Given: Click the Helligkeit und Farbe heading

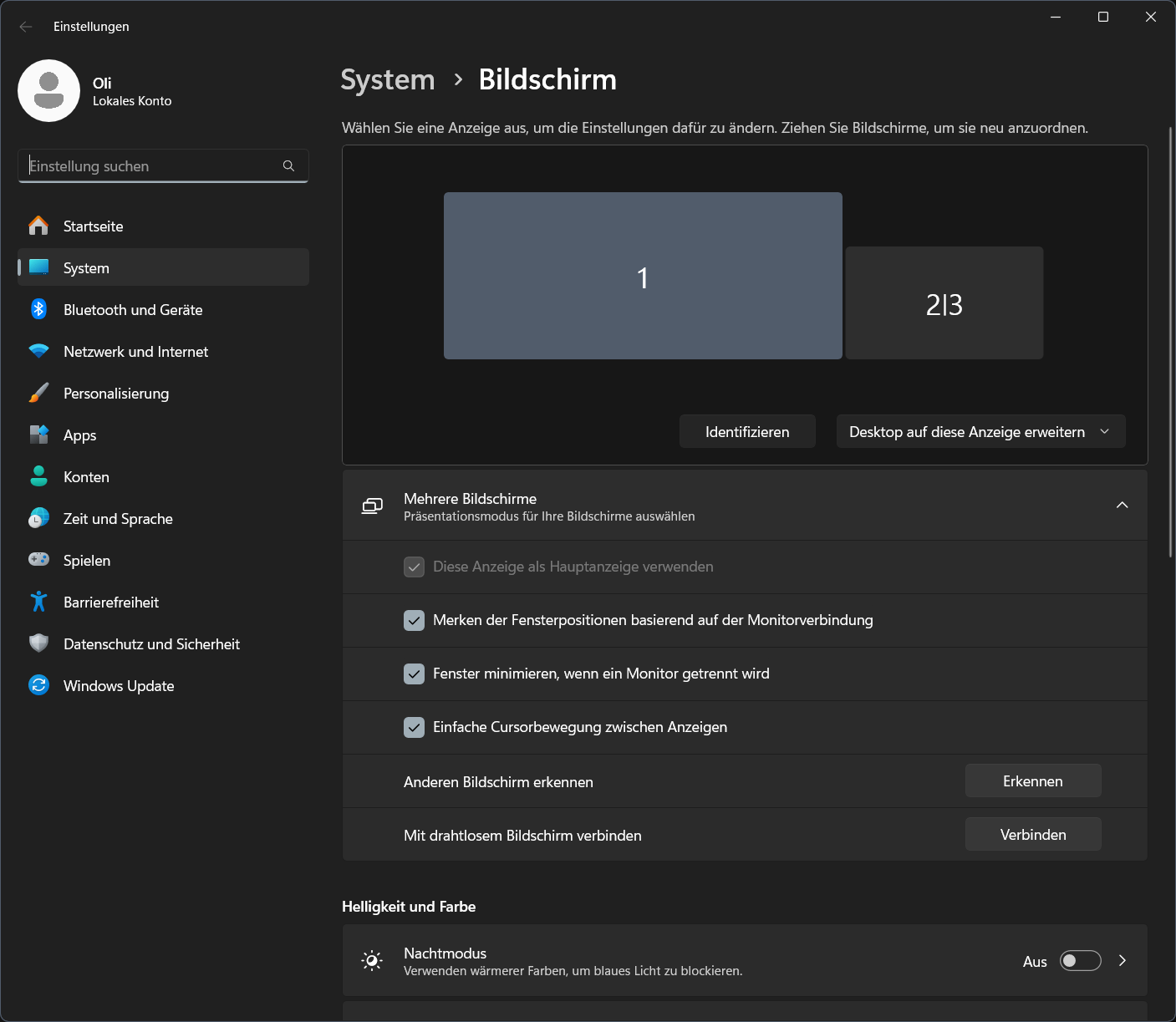Looking at the screenshot, I should click(x=409, y=907).
